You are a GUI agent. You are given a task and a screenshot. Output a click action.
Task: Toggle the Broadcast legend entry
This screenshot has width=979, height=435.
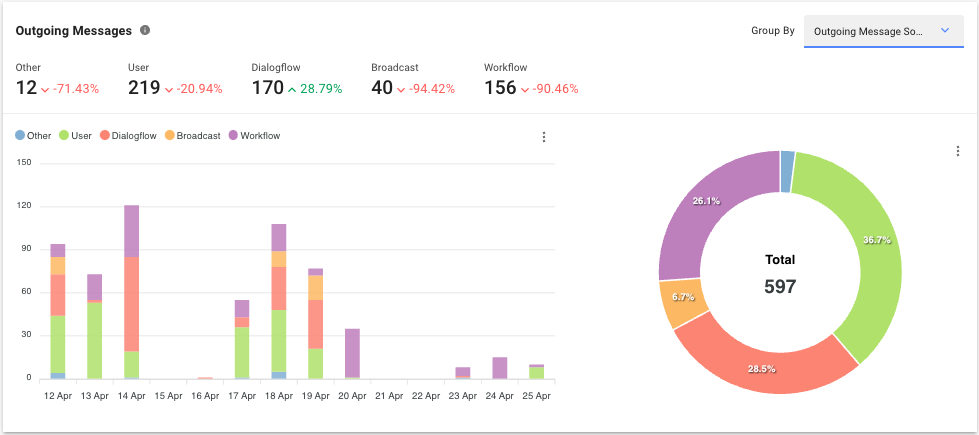coord(192,136)
